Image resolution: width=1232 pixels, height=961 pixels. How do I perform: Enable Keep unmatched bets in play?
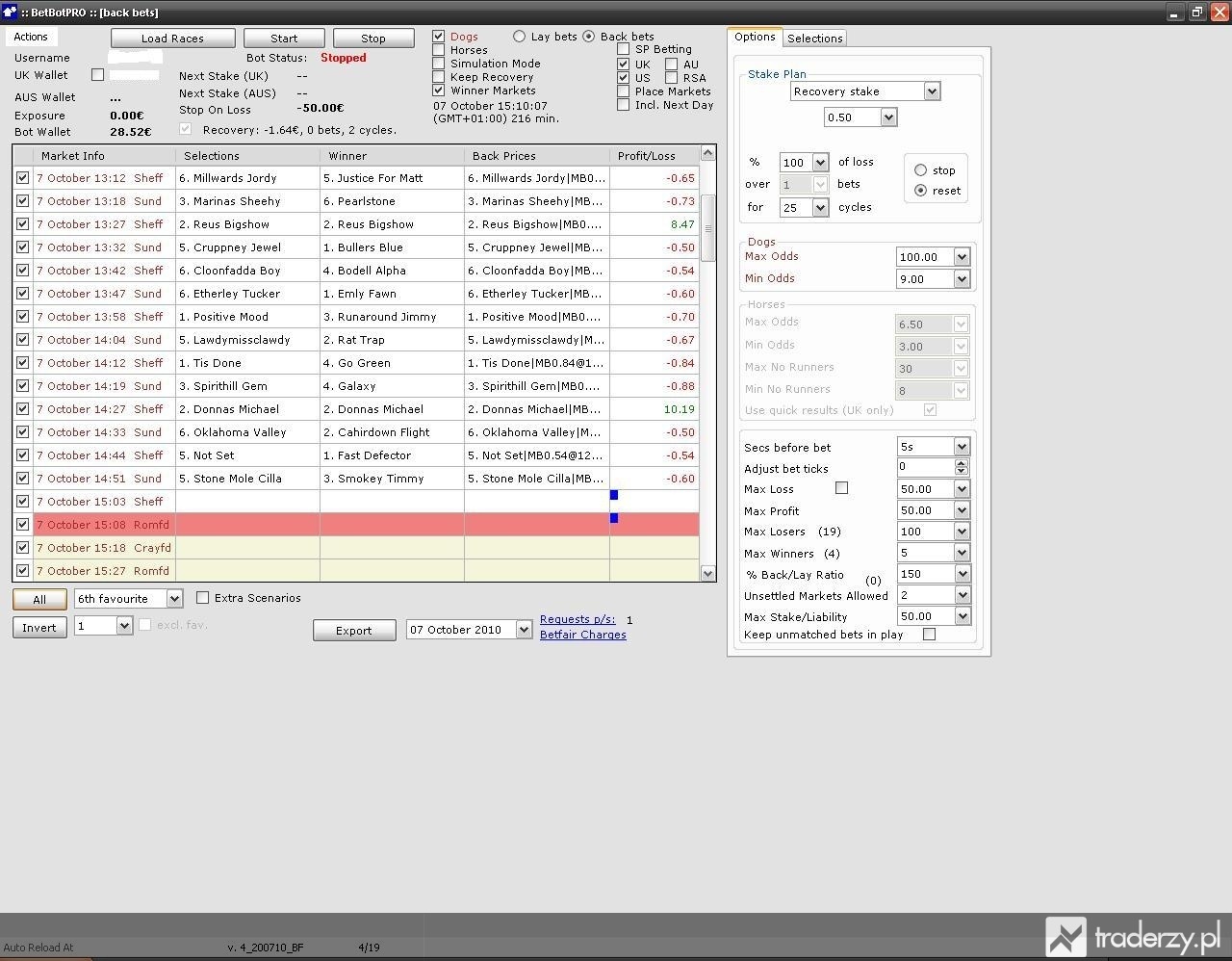tap(929, 634)
